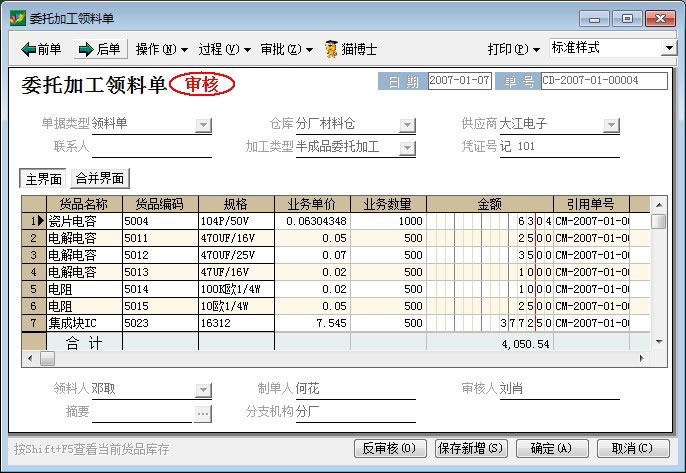Switch to the 合并界面 tab
The width and height of the screenshot is (686, 473).
(100, 179)
